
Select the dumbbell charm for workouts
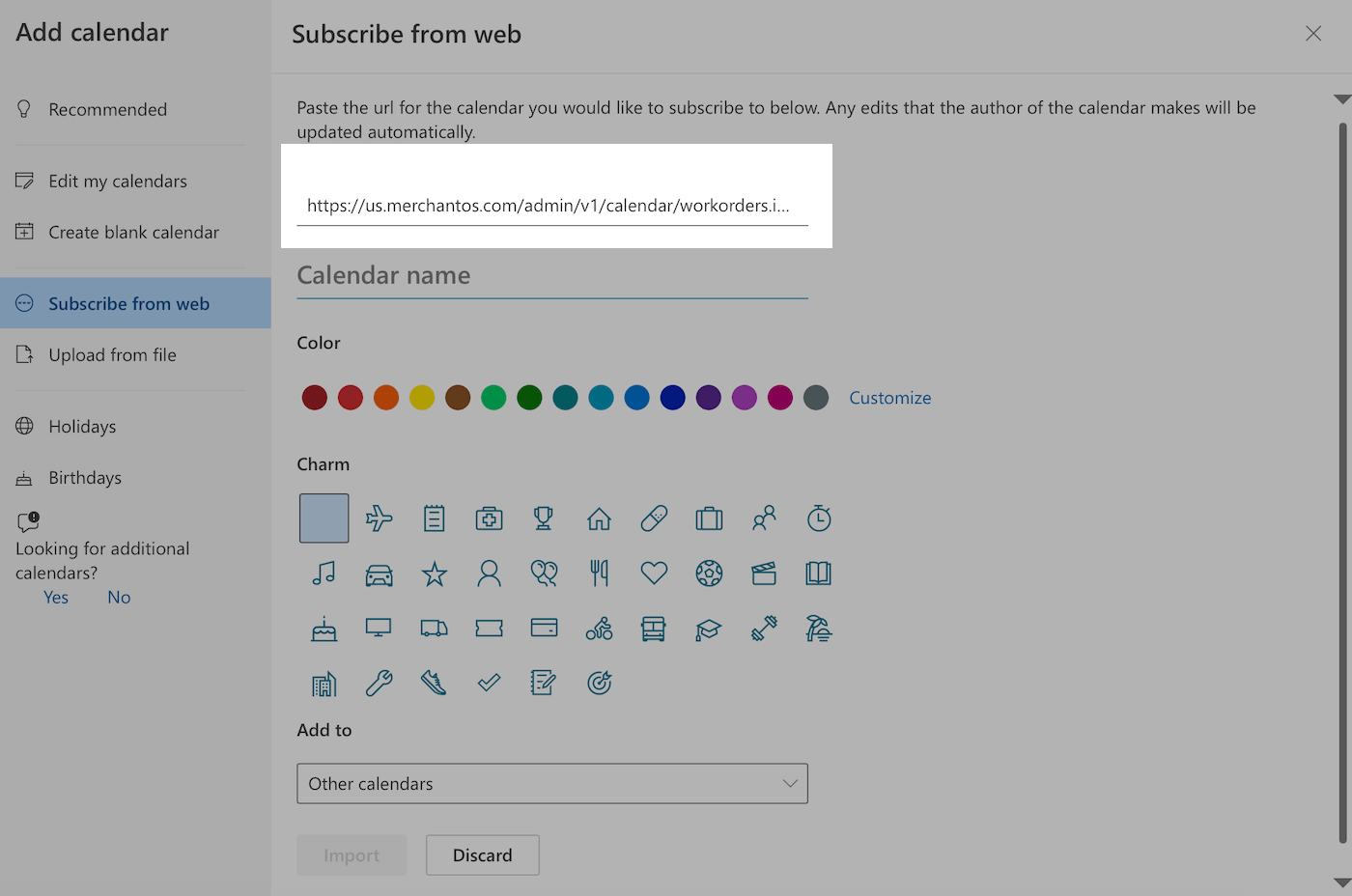[764, 628]
